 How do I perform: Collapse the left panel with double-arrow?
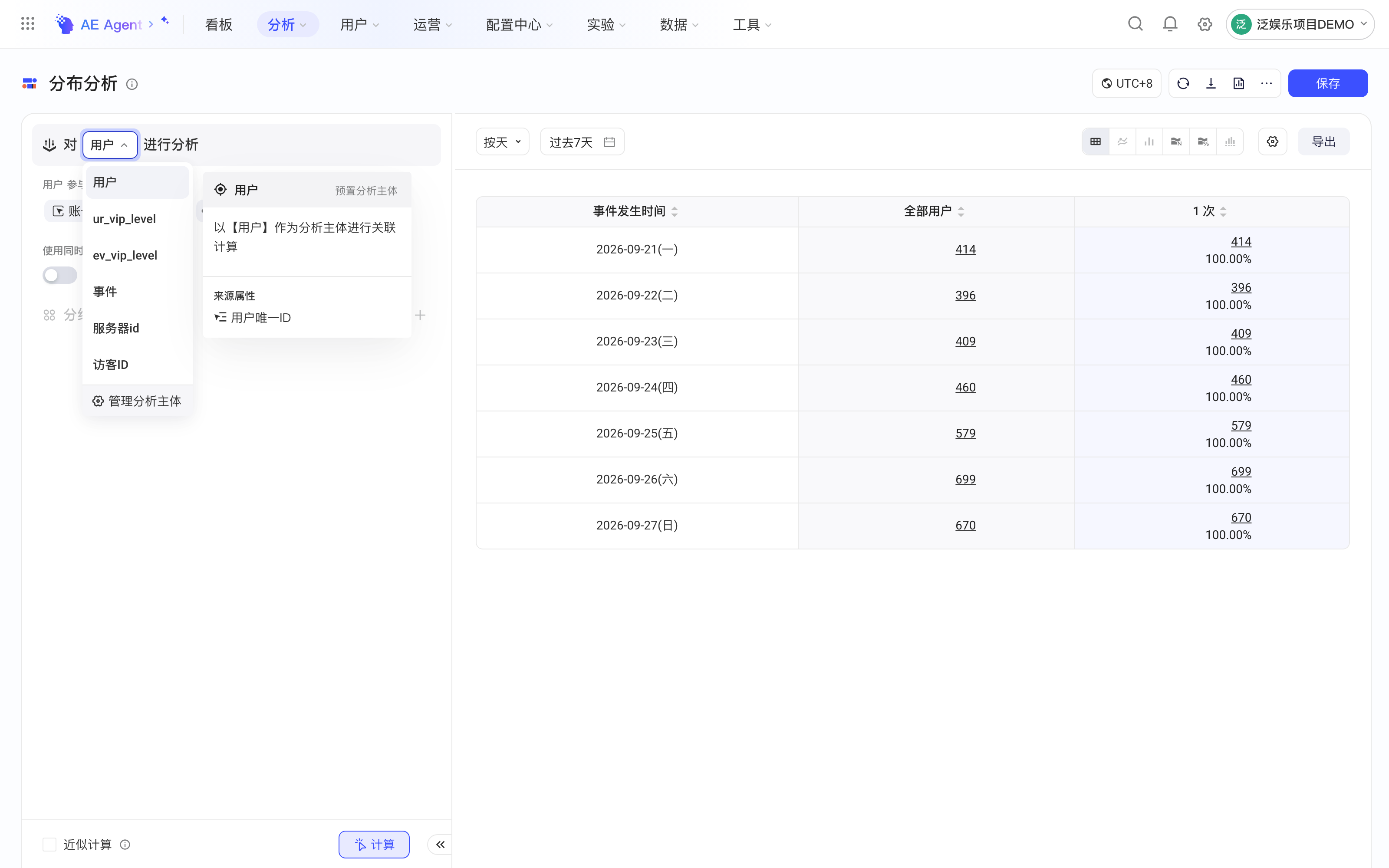440,845
